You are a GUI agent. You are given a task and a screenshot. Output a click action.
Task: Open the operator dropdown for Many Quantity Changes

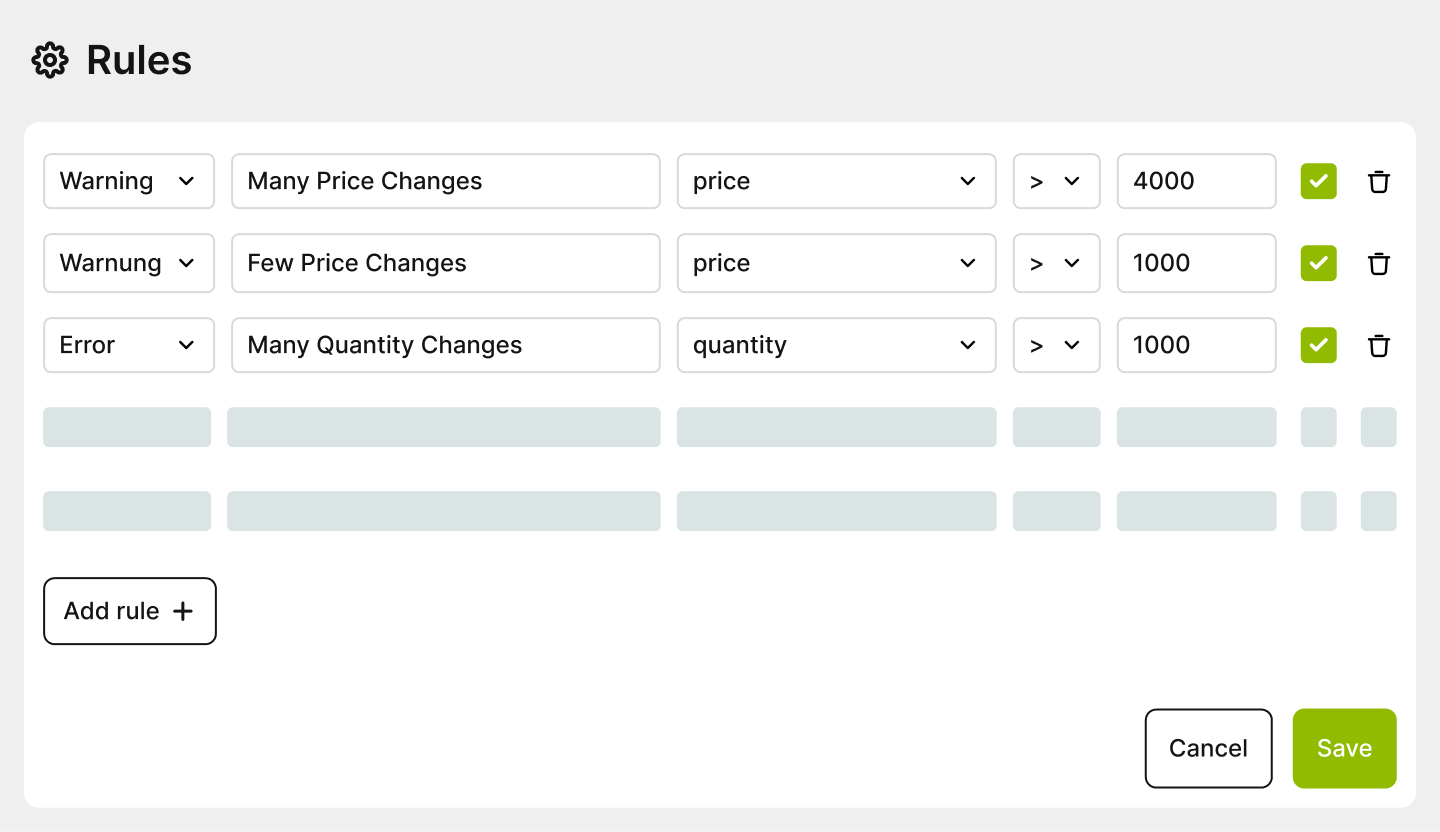pyautogui.click(x=1056, y=345)
